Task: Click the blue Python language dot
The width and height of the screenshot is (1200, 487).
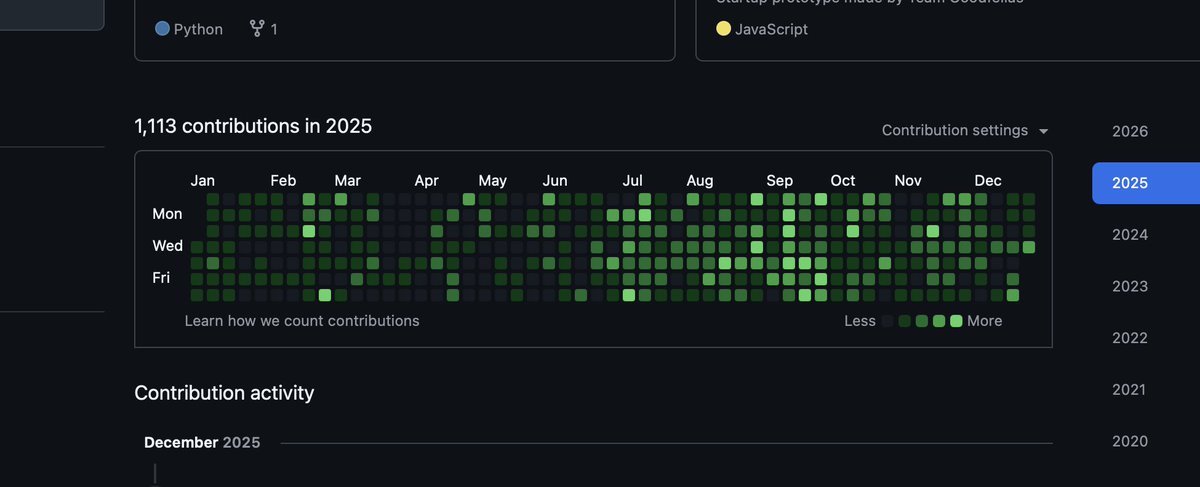Action: coord(162,29)
